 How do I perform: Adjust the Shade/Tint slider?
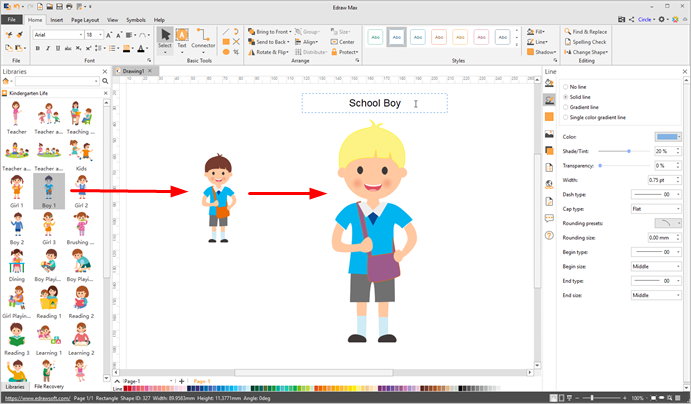tap(628, 151)
